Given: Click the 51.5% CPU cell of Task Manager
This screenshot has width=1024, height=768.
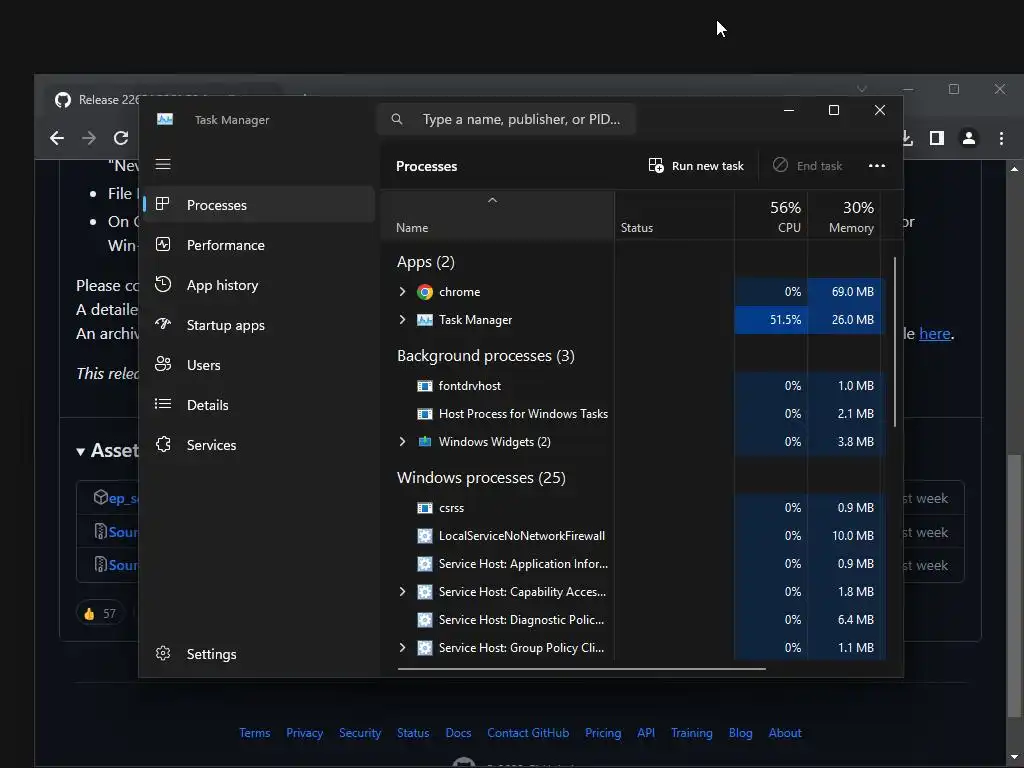Looking at the screenshot, I should [771, 319].
